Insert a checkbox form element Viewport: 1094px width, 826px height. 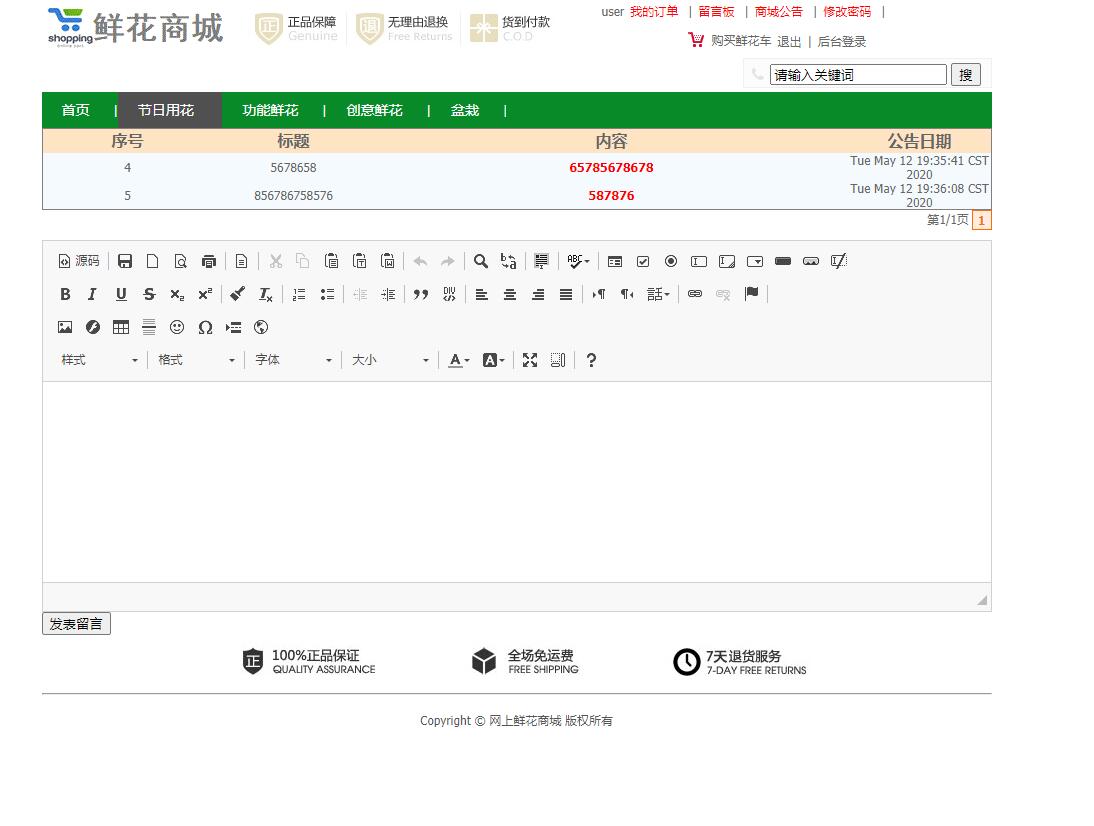click(x=643, y=261)
